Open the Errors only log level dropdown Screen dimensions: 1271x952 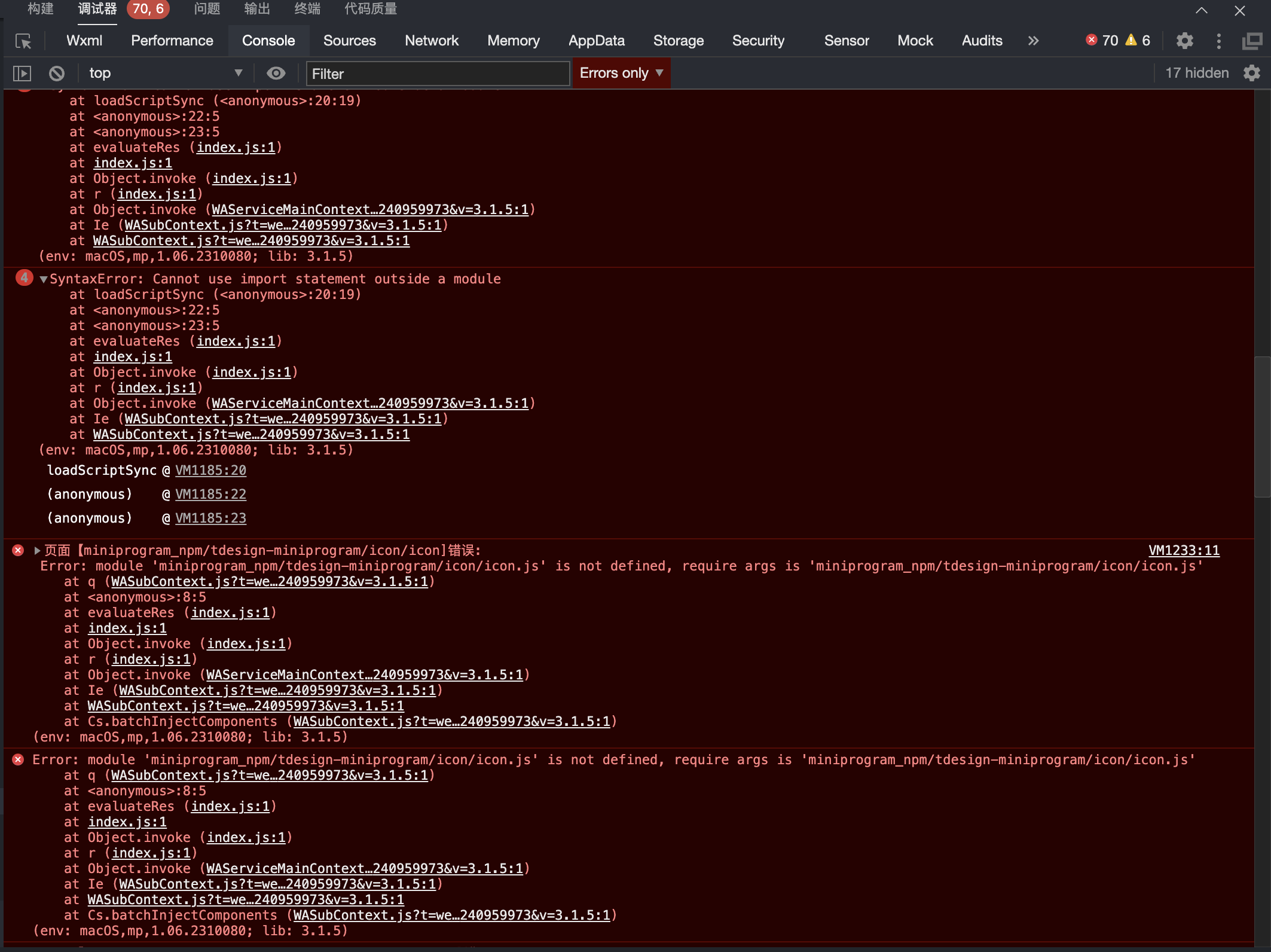621,73
